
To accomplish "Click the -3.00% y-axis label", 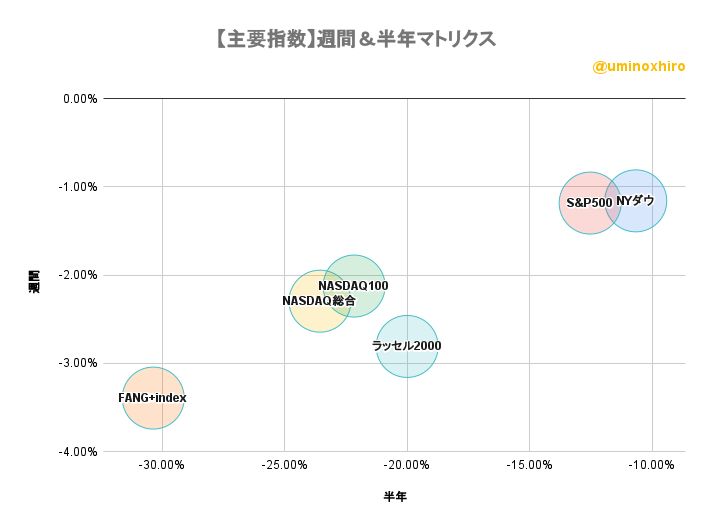I will pyautogui.click(x=78, y=363).
